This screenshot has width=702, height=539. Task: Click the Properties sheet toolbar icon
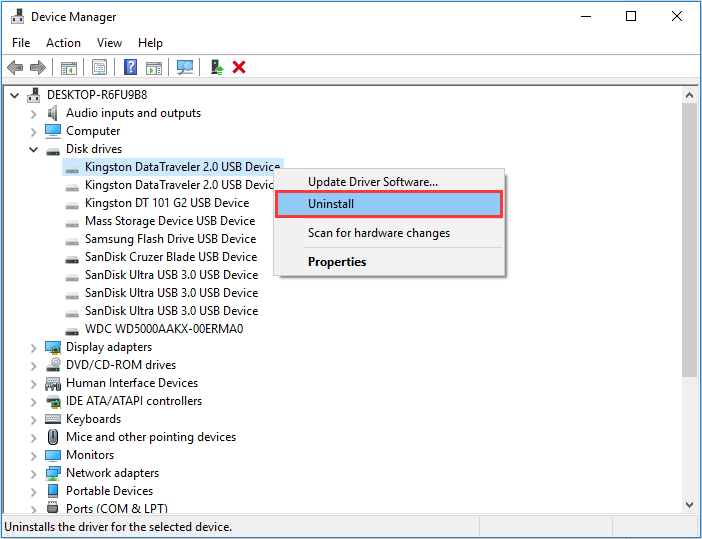[99, 68]
